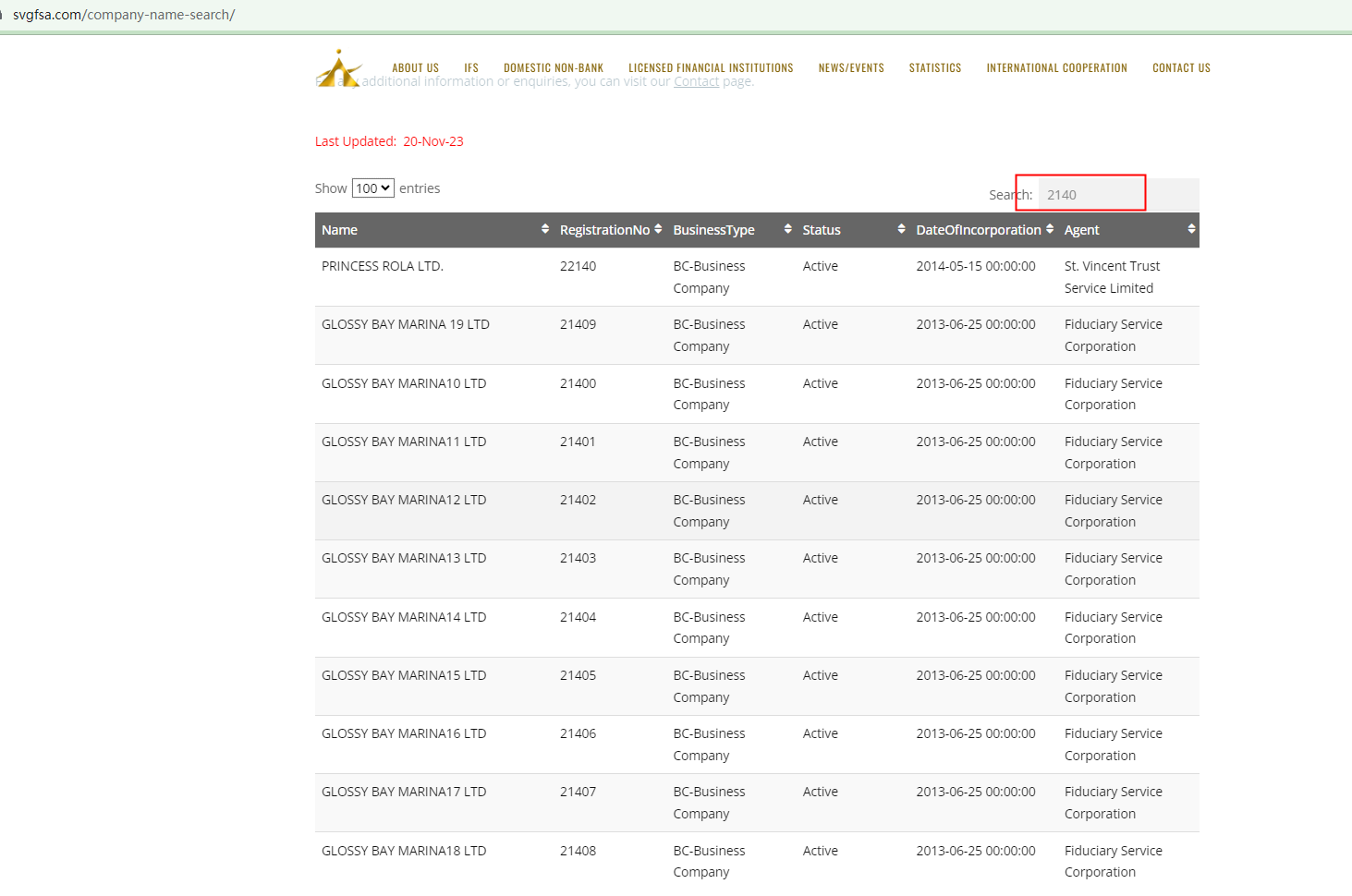Go to Contact Us page
Viewport: 1352px width, 896px height.
pyautogui.click(x=1181, y=68)
